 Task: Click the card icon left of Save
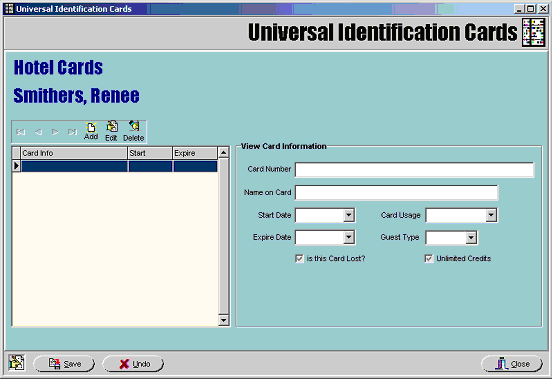16,362
